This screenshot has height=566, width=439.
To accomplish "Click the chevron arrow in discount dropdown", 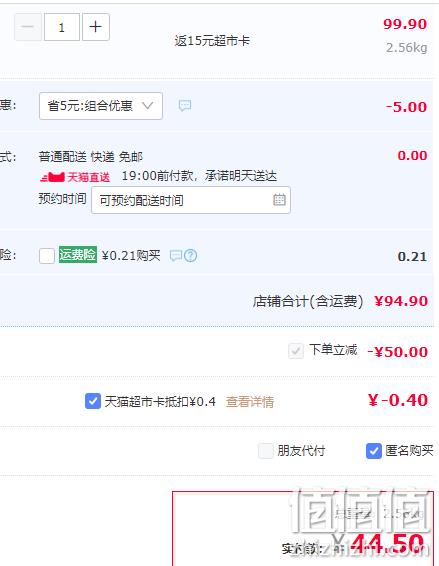I will click(147, 106).
